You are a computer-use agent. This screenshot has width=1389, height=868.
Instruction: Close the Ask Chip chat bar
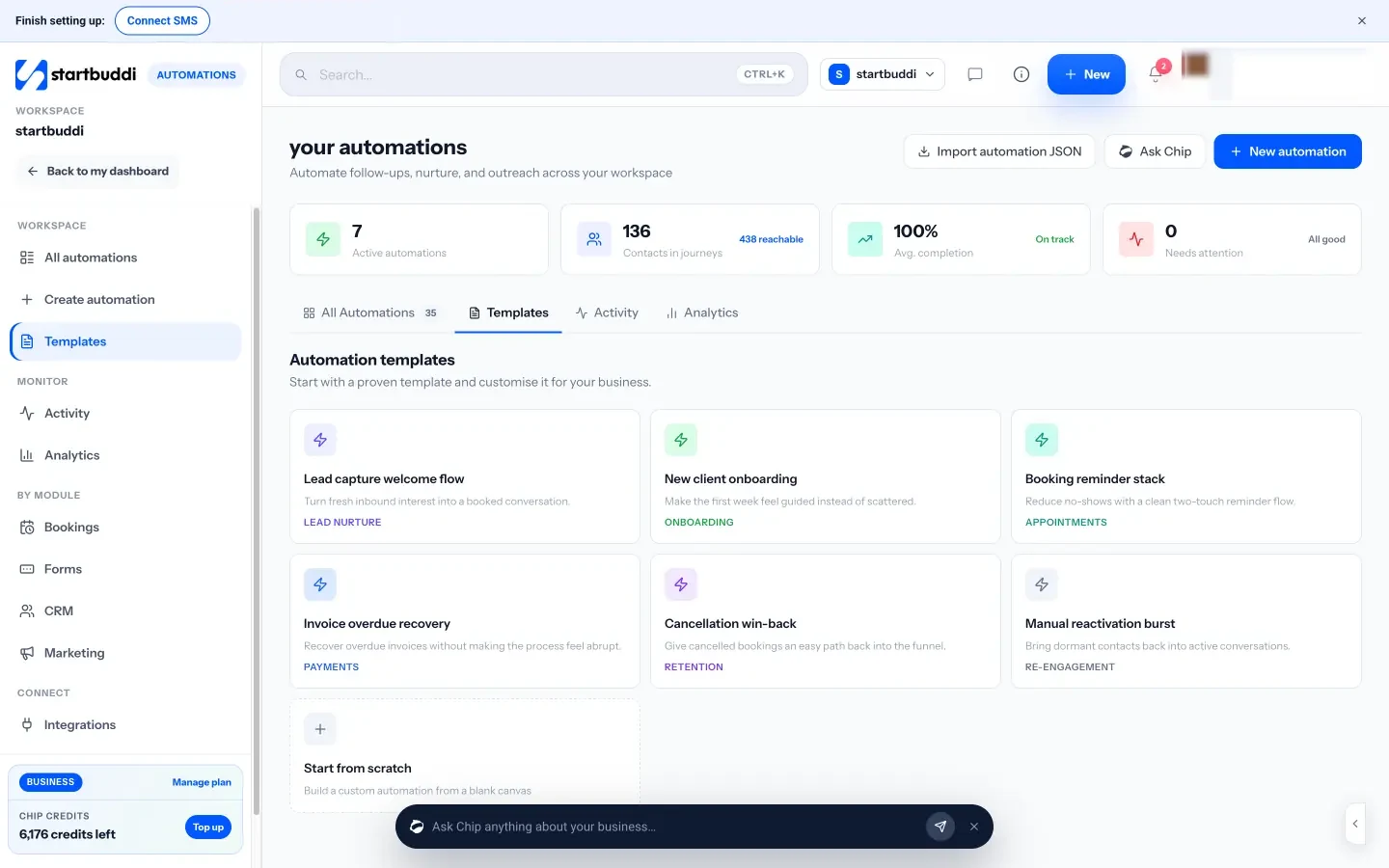974,827
